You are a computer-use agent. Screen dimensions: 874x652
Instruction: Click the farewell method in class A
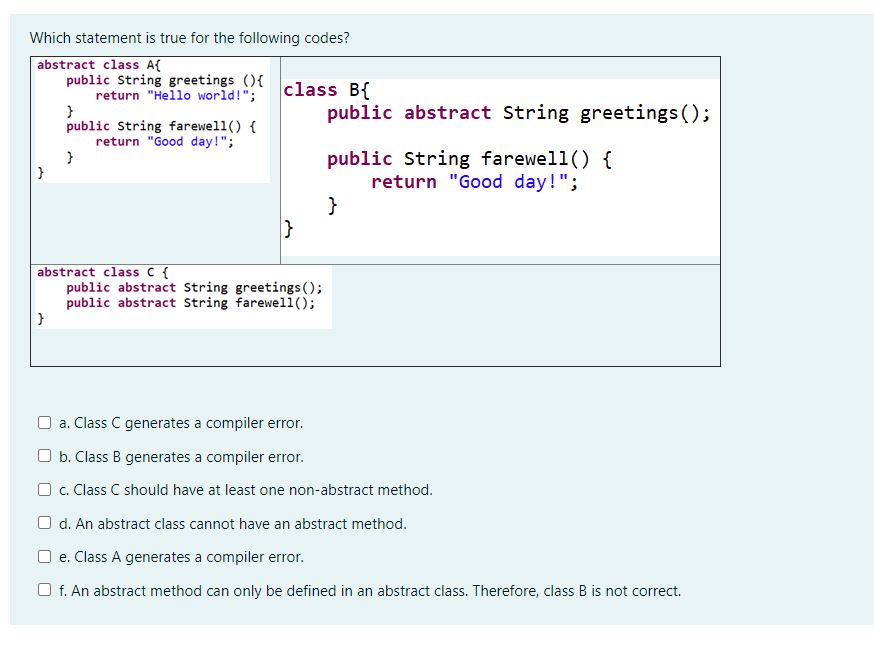160,125
